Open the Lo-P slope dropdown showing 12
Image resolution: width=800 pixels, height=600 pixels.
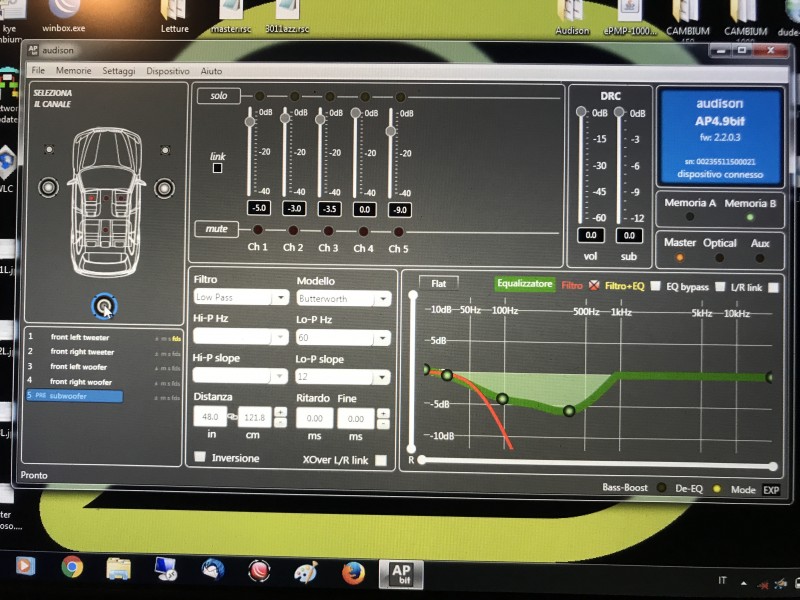click(343, 377)
